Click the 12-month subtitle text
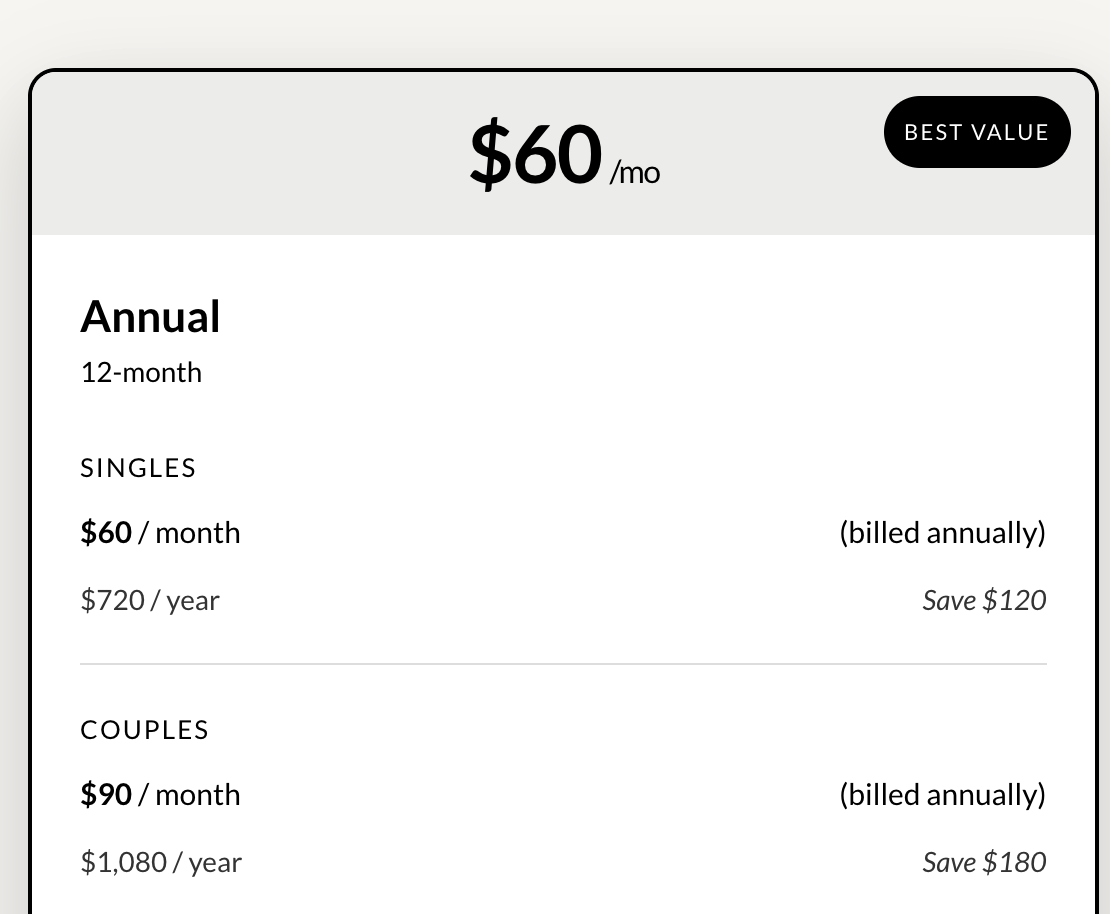This screenshot has height=914, width=1111. click(141, 373)
